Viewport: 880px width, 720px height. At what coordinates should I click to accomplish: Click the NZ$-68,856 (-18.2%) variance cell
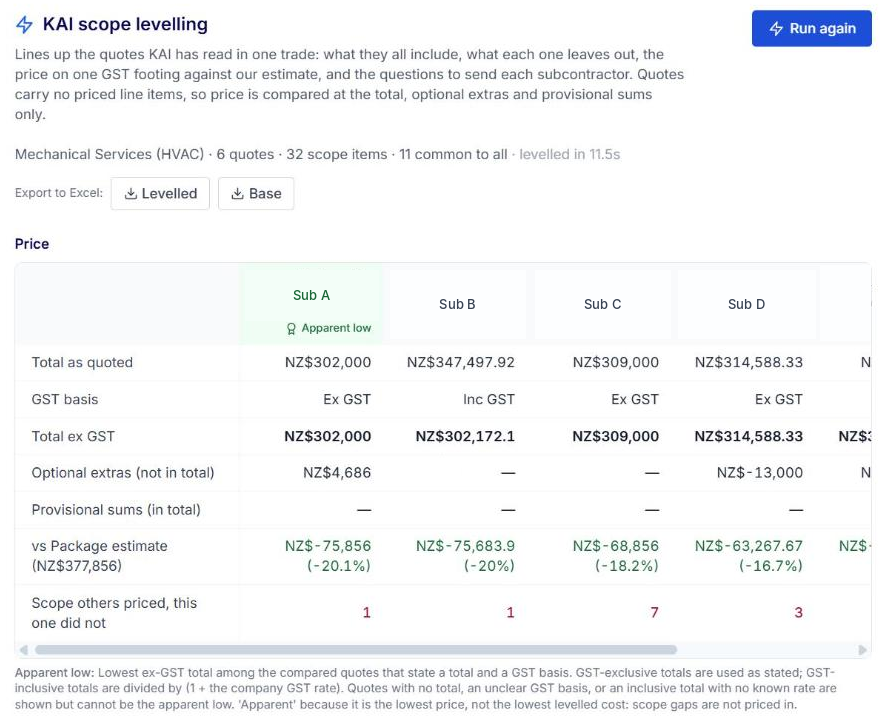tap(616, 556)
